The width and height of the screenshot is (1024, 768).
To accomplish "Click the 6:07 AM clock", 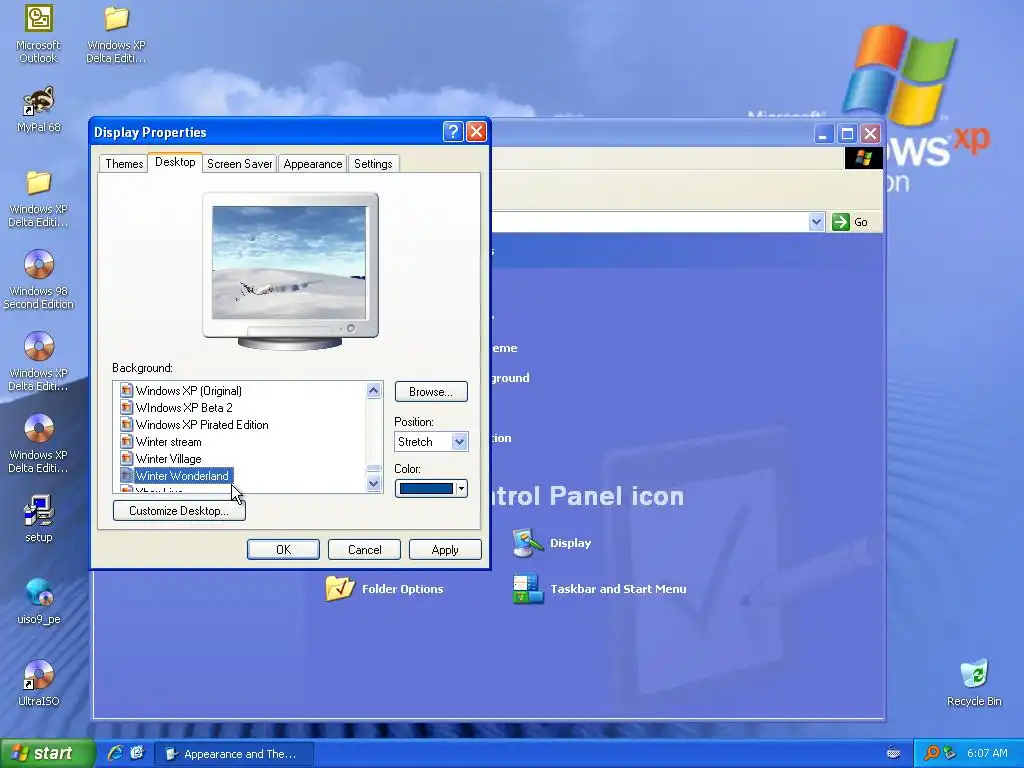I will 987,753.
